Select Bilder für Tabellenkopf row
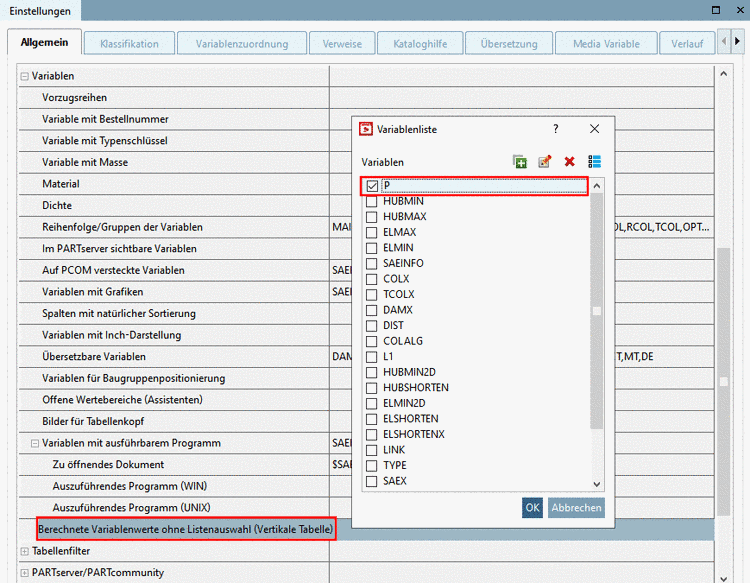The height and width of the screenshot is (583, 750). (x=366, y=421)
